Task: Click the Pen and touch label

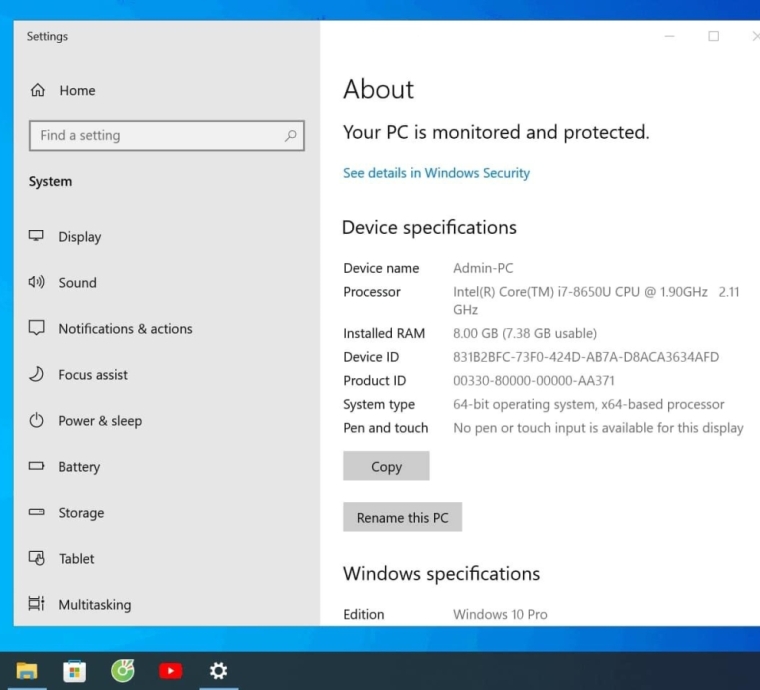Action: click(386, 428)
